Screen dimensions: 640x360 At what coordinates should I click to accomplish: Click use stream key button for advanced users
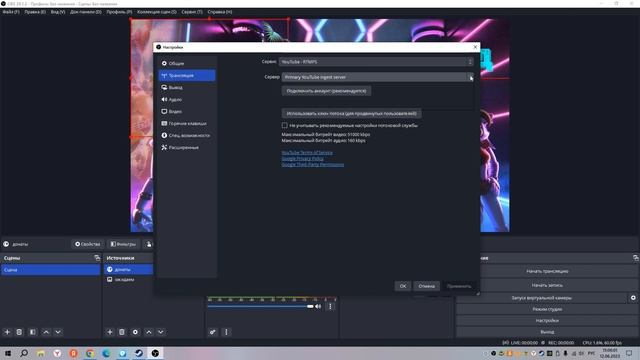[351, 113]
